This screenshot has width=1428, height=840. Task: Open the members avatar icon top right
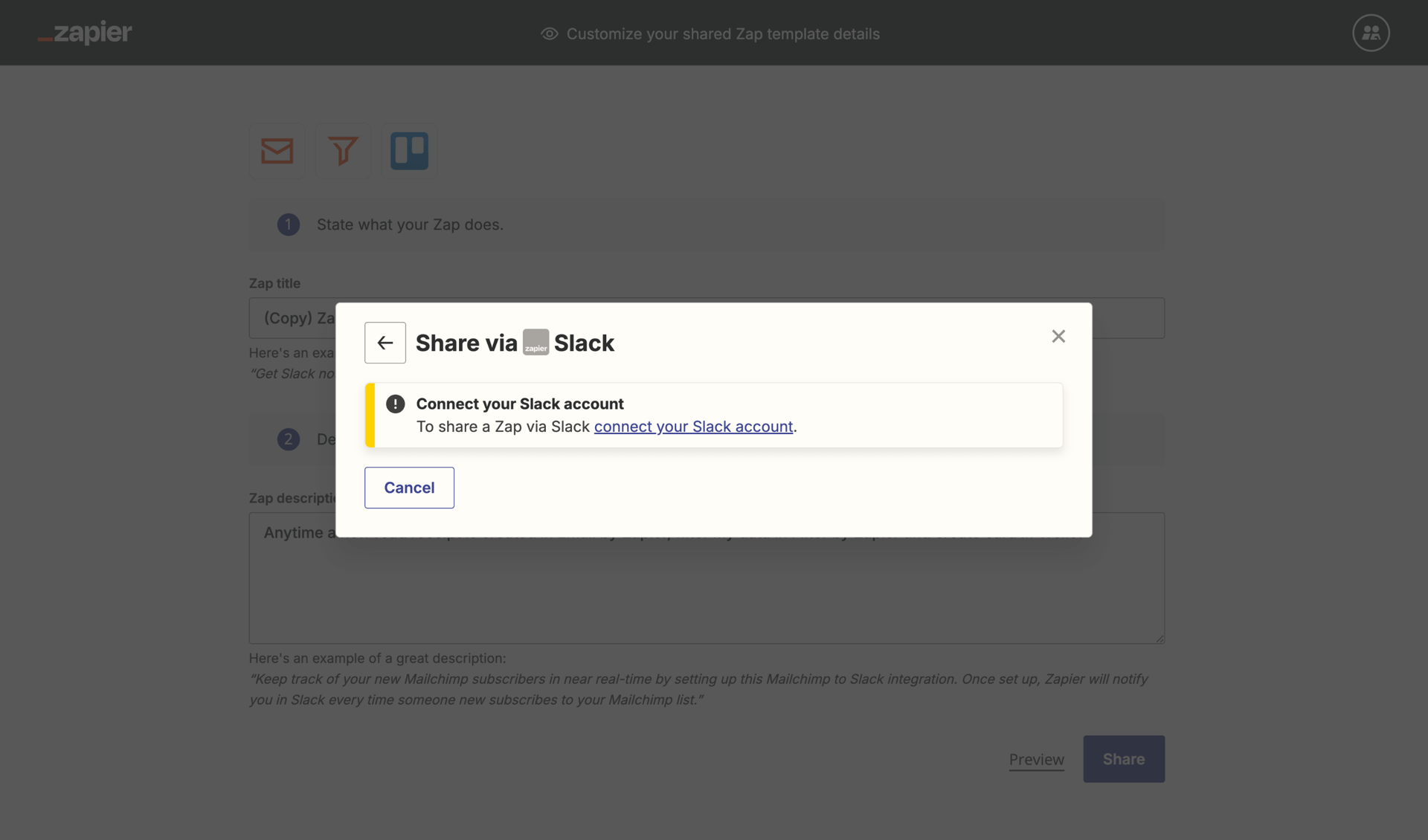1371,32
